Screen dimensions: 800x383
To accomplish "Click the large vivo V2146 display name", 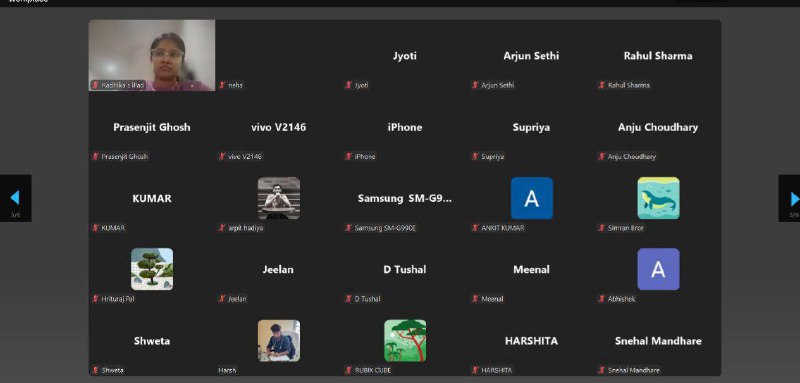I will pos(279,127).
